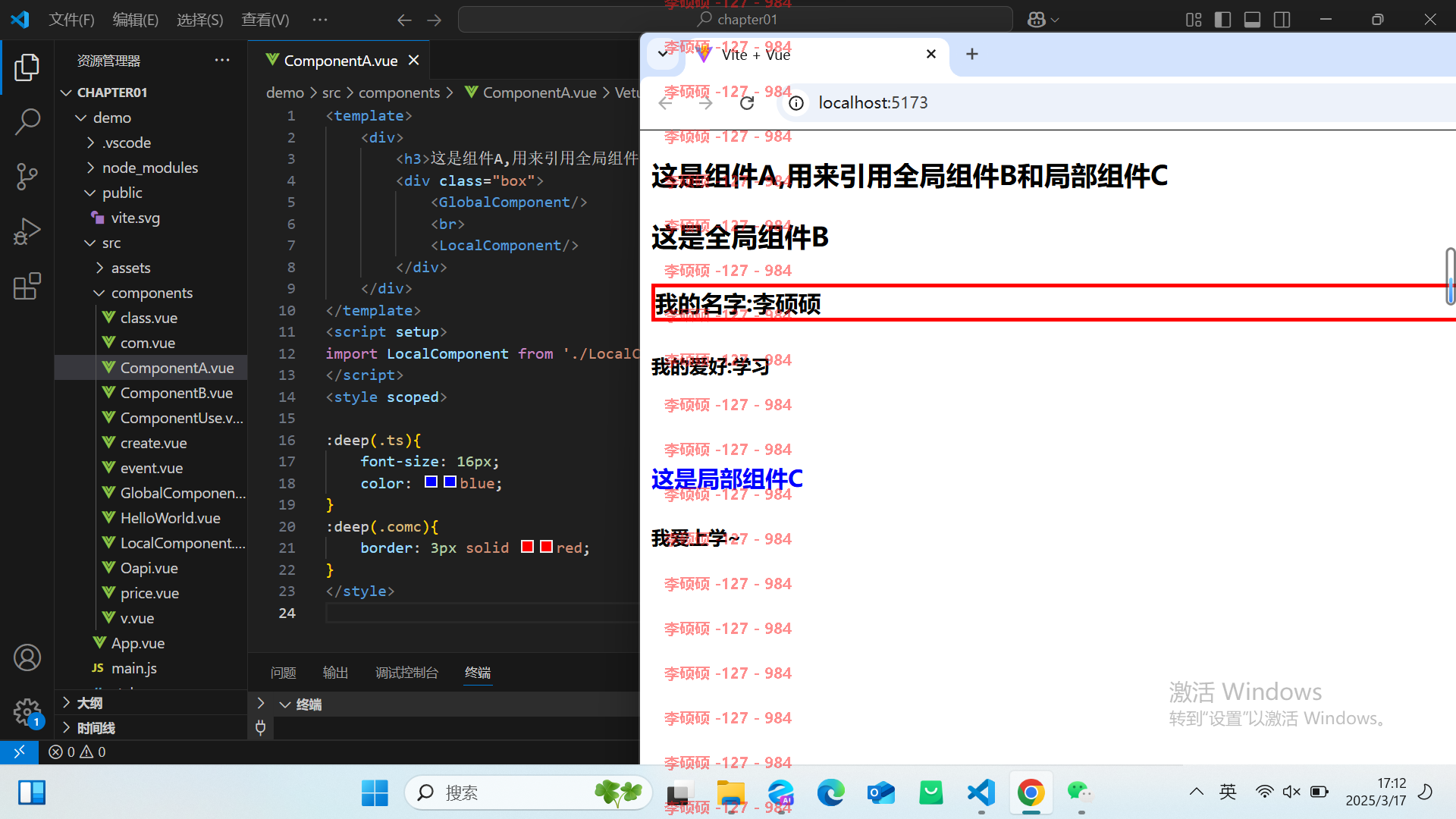This screenshot has height=819, width=1456.
Task: Open the Accounts menu icon
Action: click(27, 657)
